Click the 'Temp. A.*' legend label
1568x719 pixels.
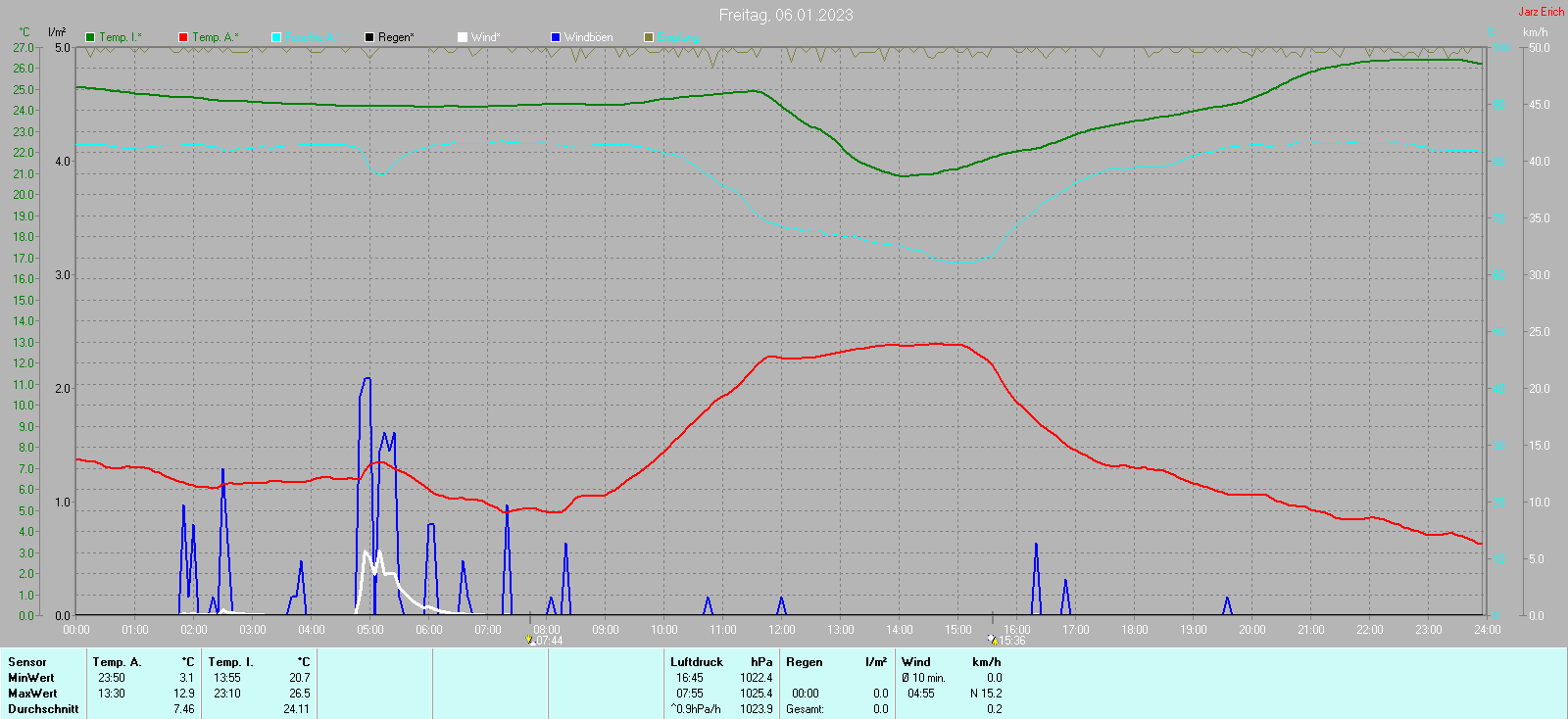pyautogui.click(x=216, y=37)
